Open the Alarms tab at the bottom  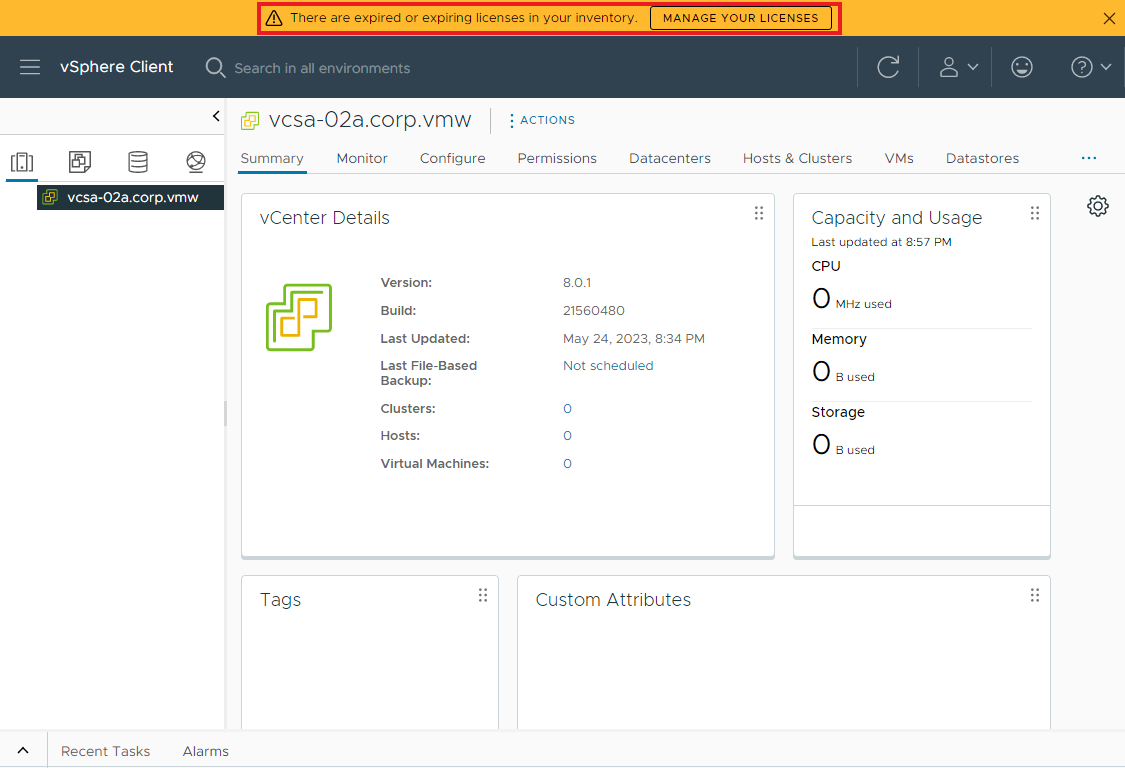tap(205, 751)
